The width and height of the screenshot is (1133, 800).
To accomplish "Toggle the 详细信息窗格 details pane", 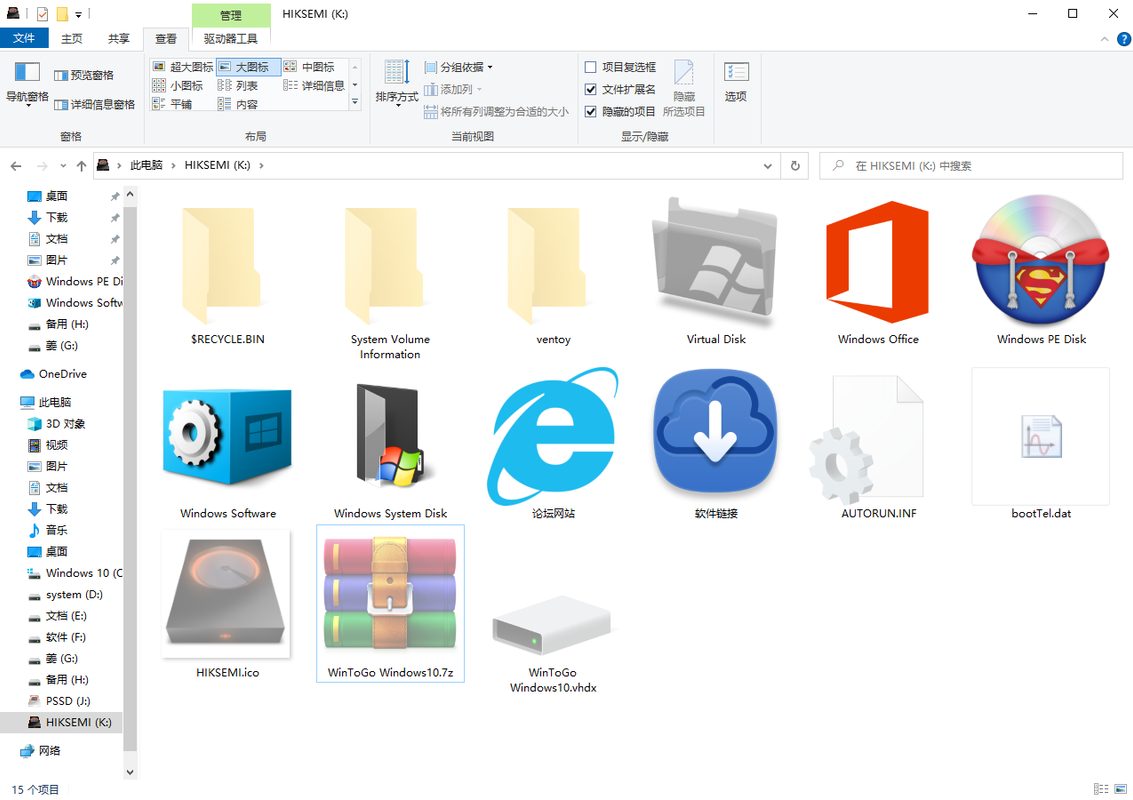I will 95,105.
